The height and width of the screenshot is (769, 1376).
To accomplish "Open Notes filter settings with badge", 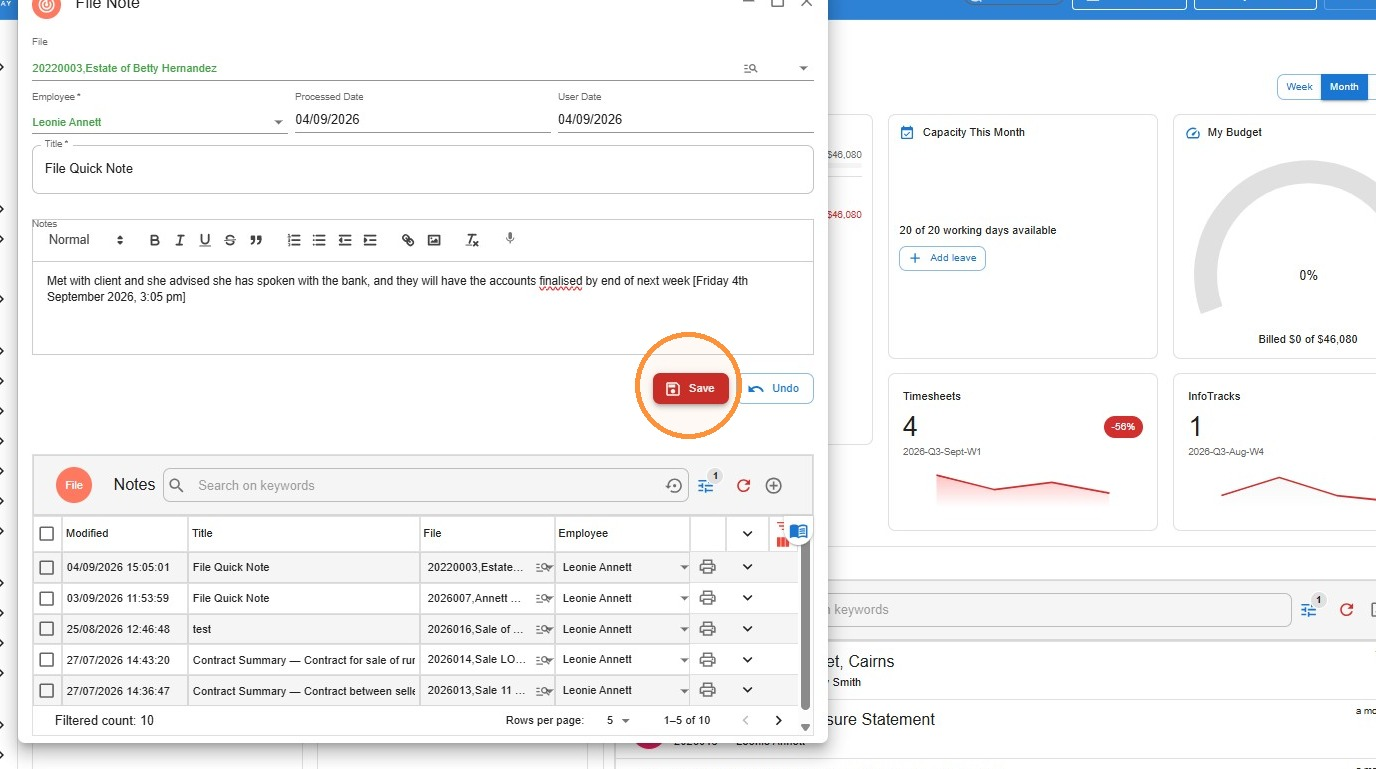I will 707,485.
